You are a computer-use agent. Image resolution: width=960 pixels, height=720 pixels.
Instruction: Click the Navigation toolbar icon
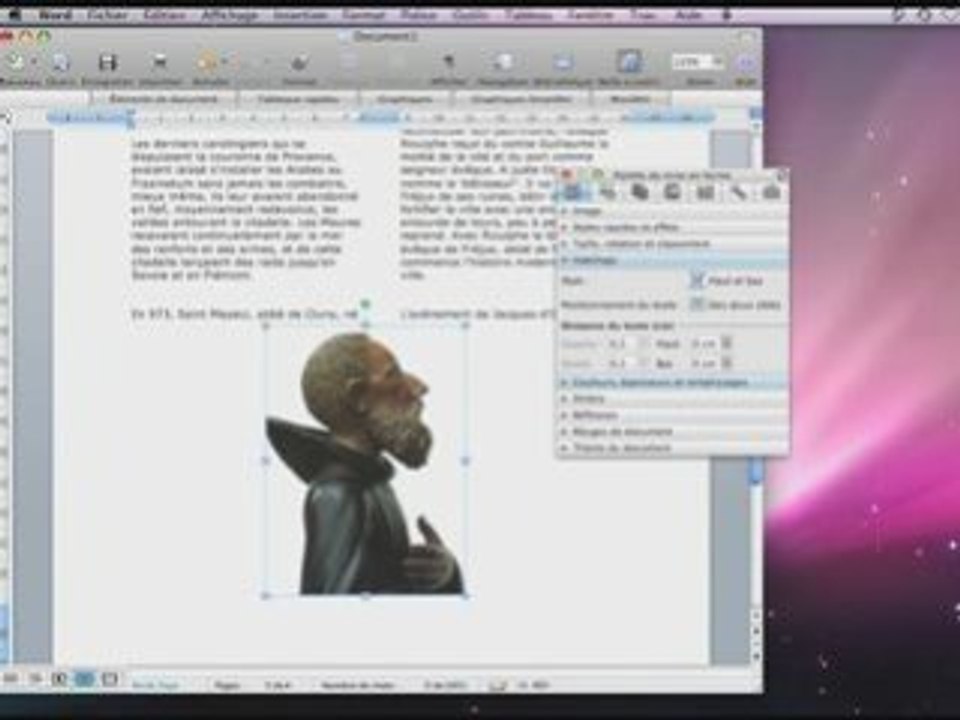(504, 62)
